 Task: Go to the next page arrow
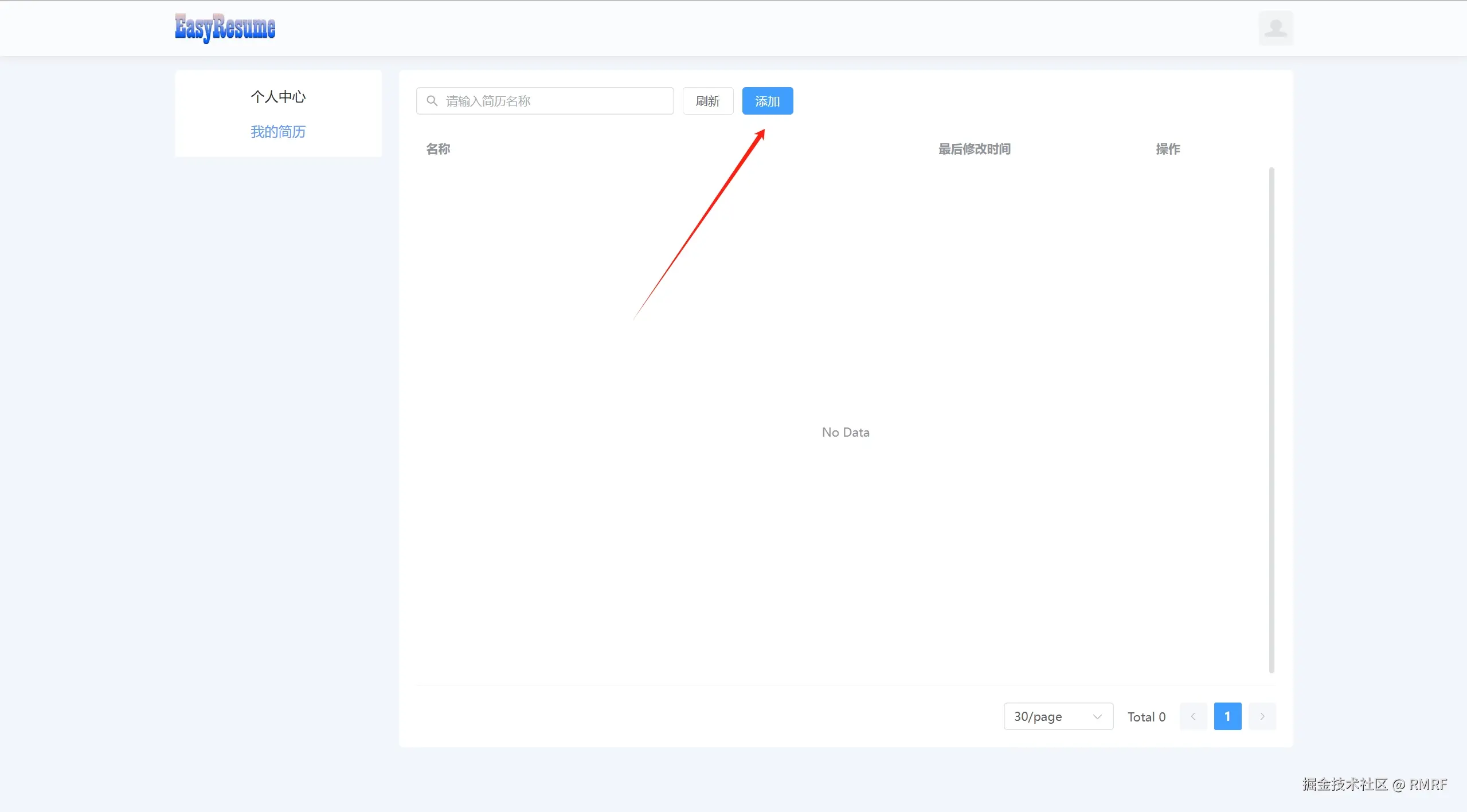pyautogui.click(x=1262, y=716)
